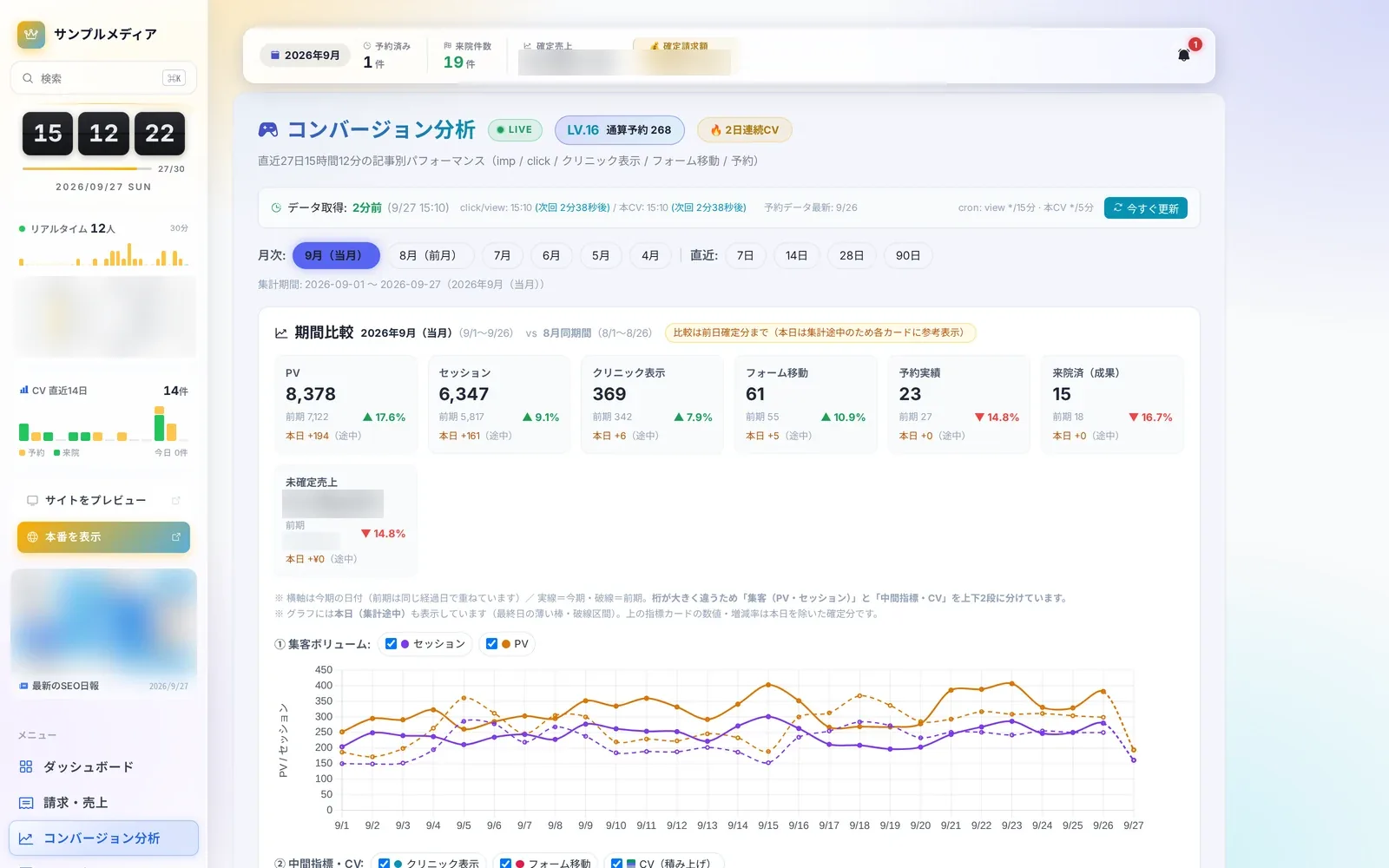1389x868 pixels.
Task: Click the invoice icon beside 請求・売上
Action: pos(26,804)
